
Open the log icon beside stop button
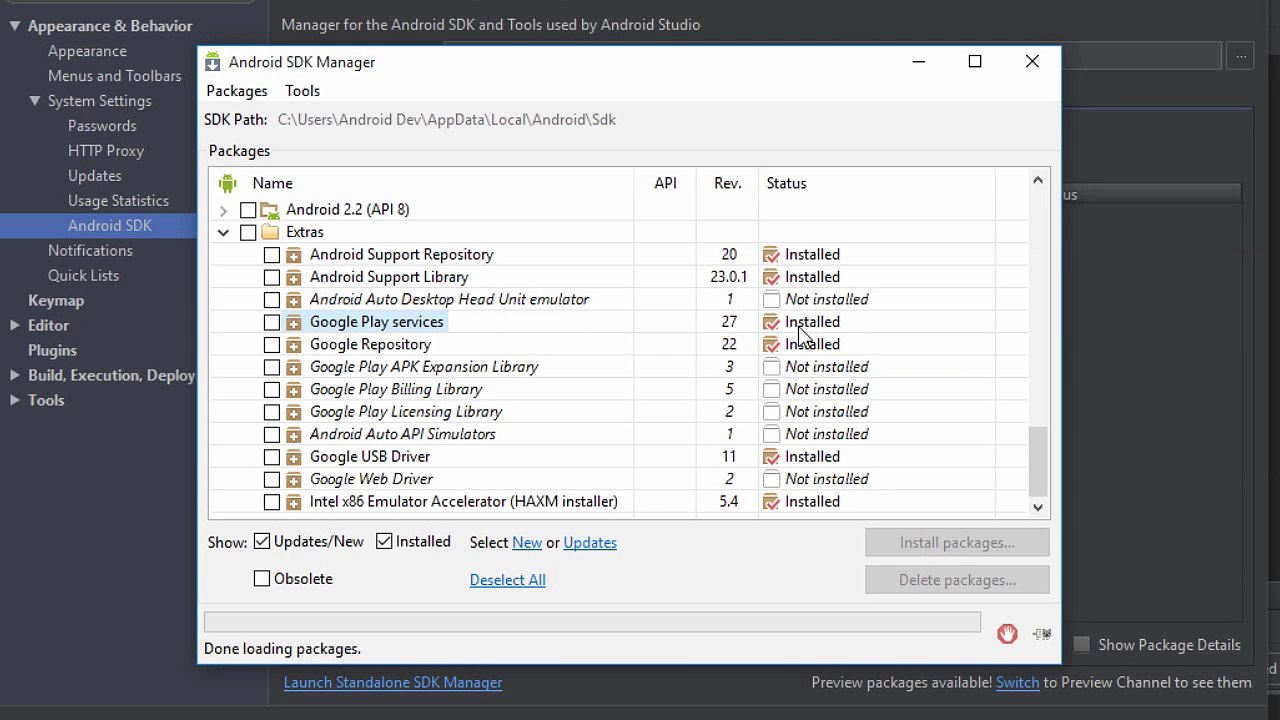pyautogui.click(x=1042, y=634)
